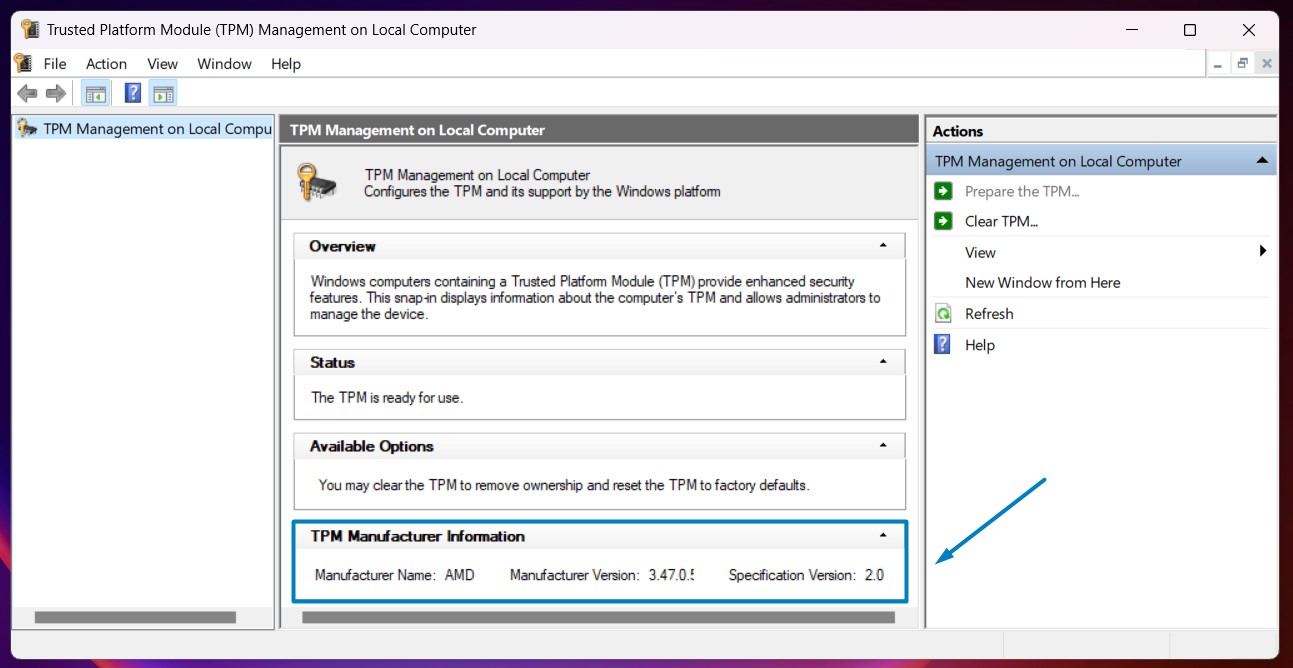Open the Help menu in the menu bar
The height and width of the screenshot is (668, 1293).
tap(286, 64)
